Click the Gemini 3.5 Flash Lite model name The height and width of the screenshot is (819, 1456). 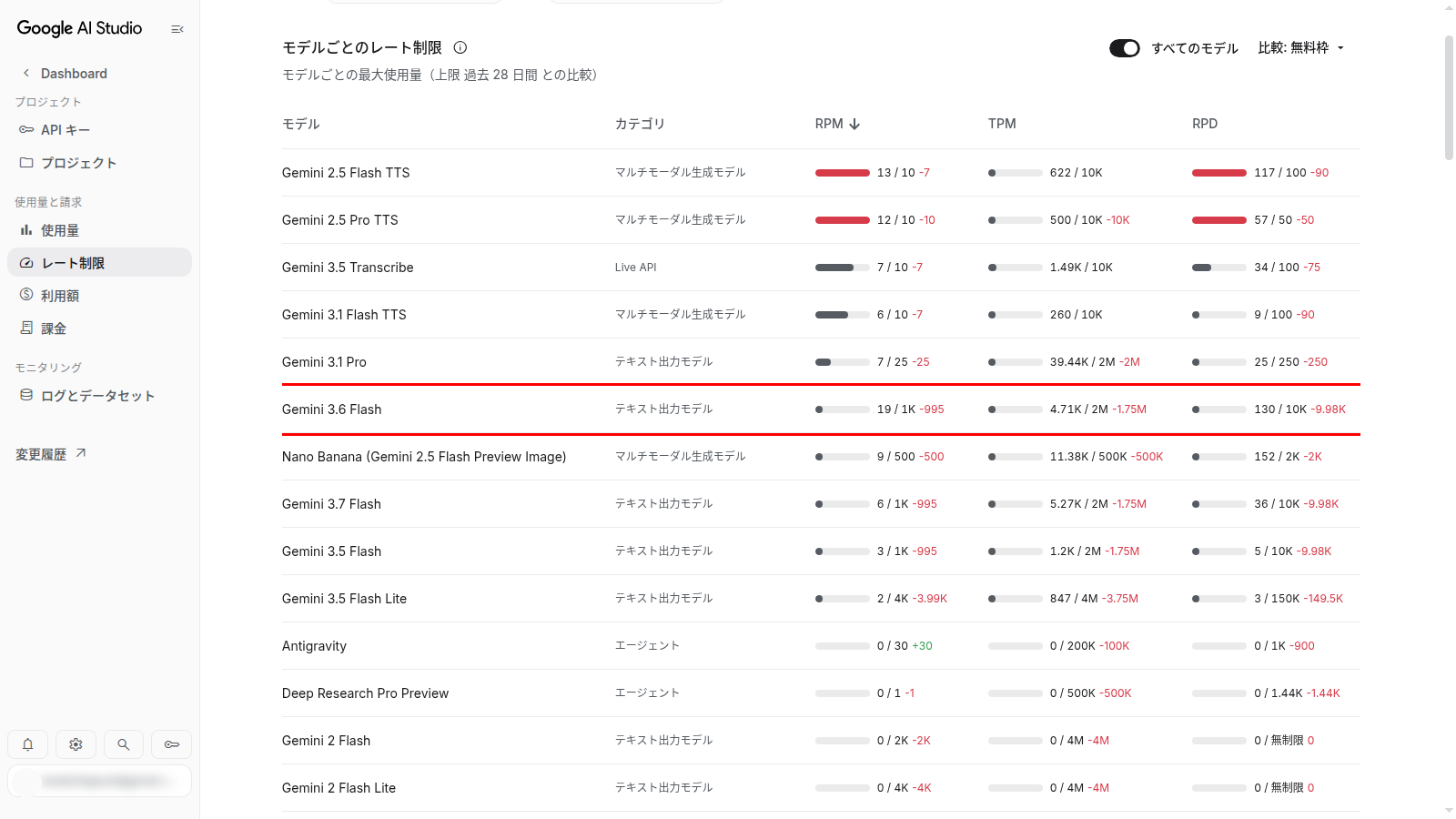[x=344, y=599]
